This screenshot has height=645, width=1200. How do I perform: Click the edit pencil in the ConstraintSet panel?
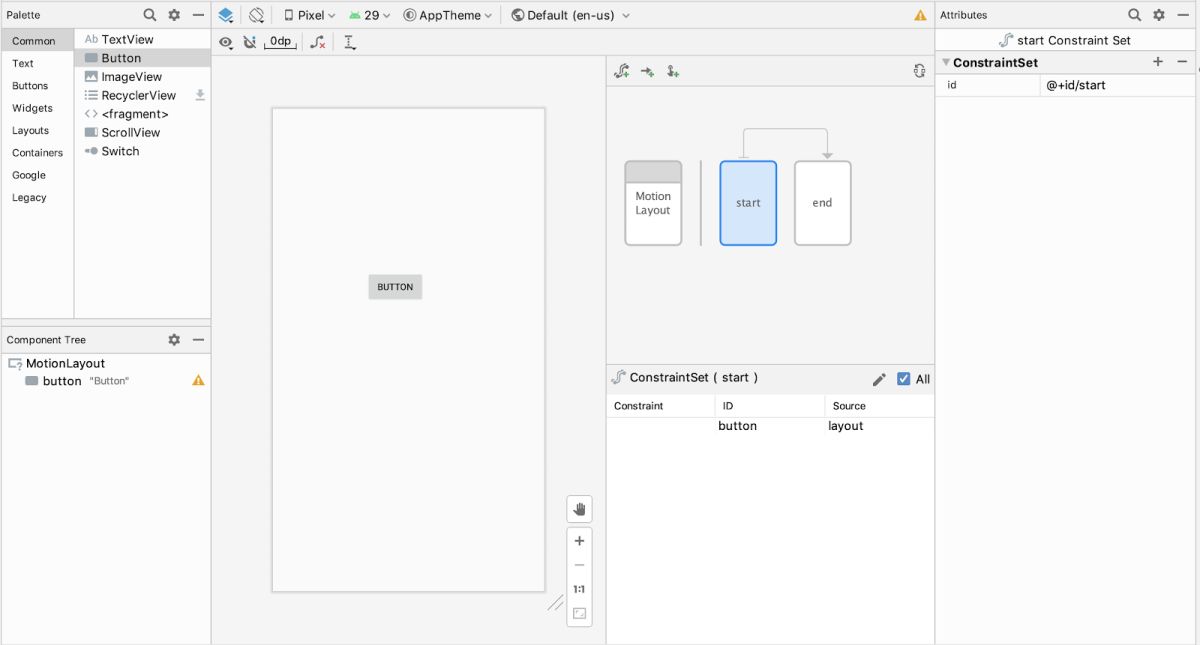pyautogui.click(x=879, y=379)
